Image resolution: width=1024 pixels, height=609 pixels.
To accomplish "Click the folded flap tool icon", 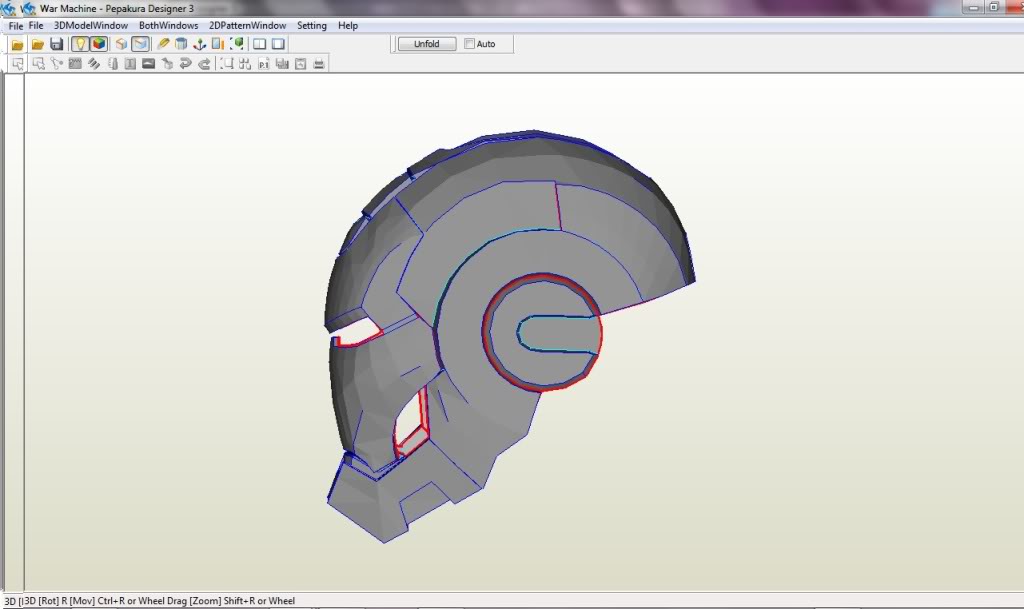I will click(x=112, y=63).
